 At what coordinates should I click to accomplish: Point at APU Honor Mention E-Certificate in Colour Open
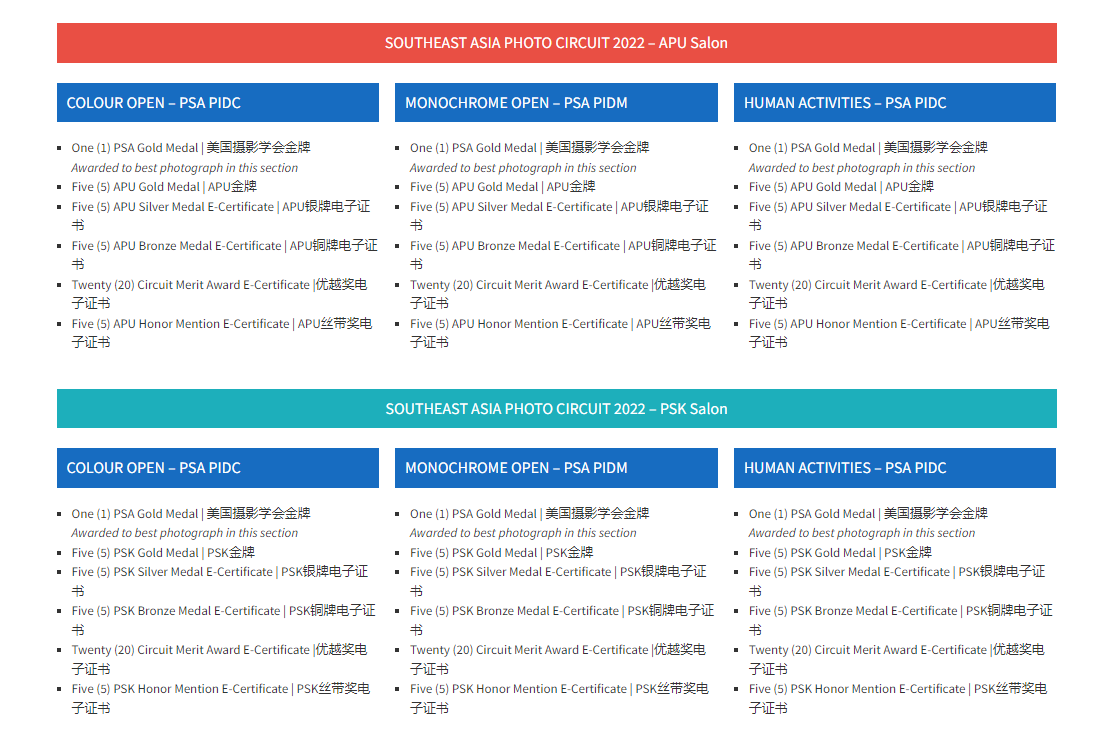click(221, 333)
